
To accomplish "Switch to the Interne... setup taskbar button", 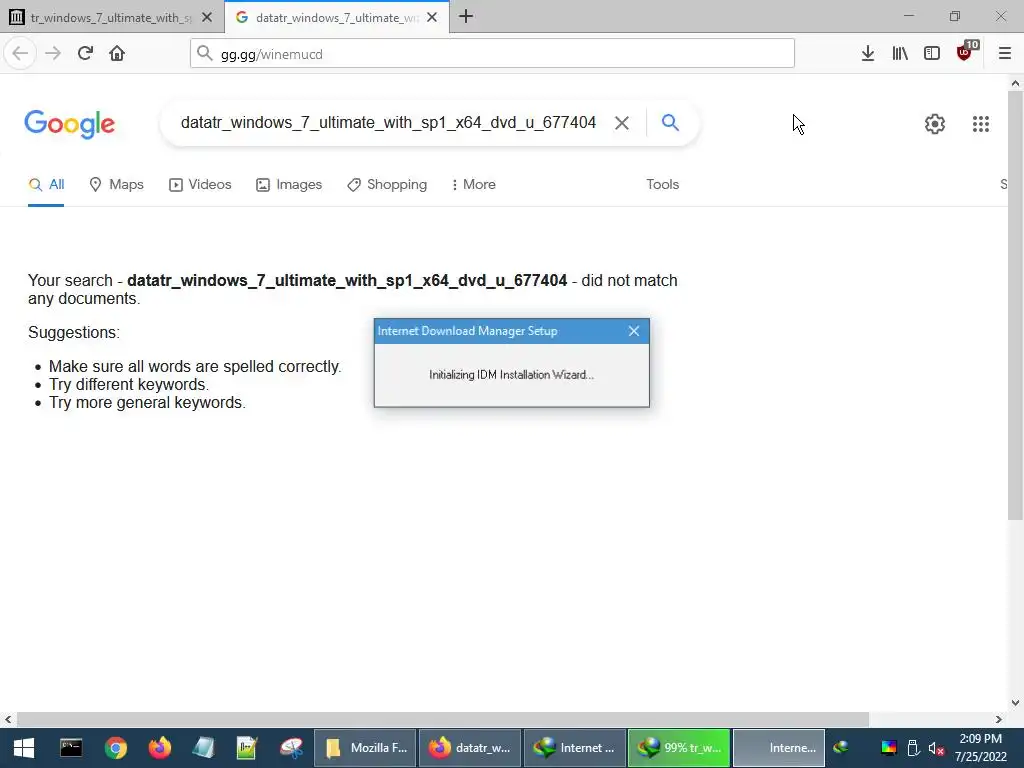I will (779, 748).
